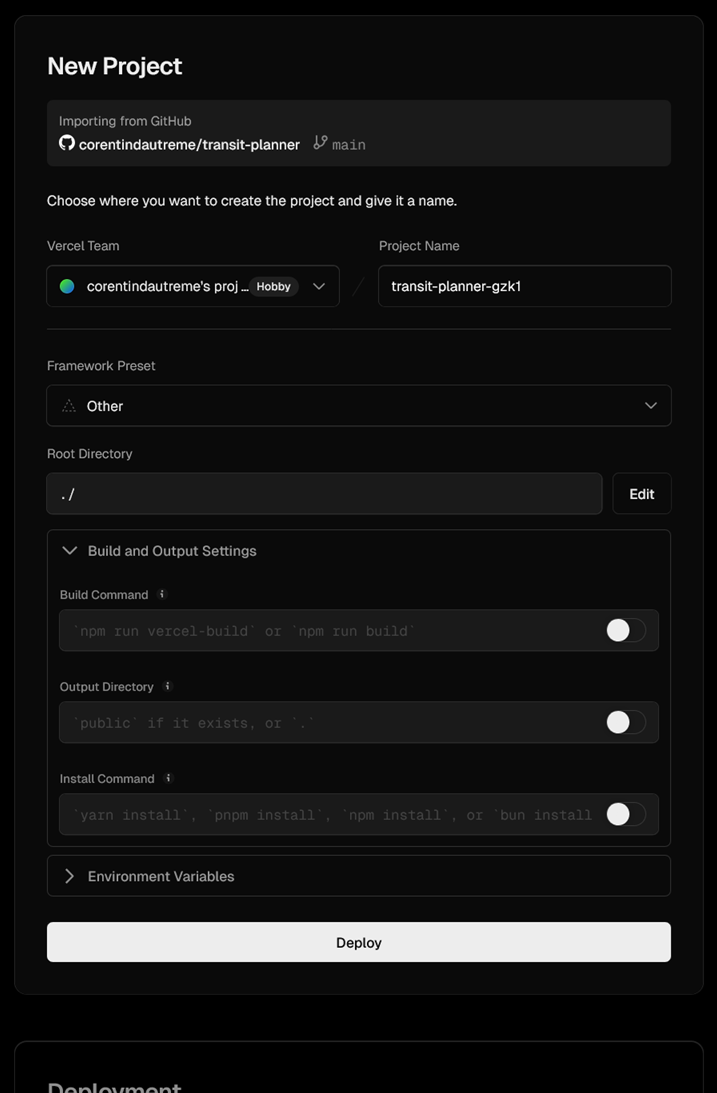Viewport: 717px width, 1093px height.
Task: Focus the Project Name input field
Action: click(525, 286)
